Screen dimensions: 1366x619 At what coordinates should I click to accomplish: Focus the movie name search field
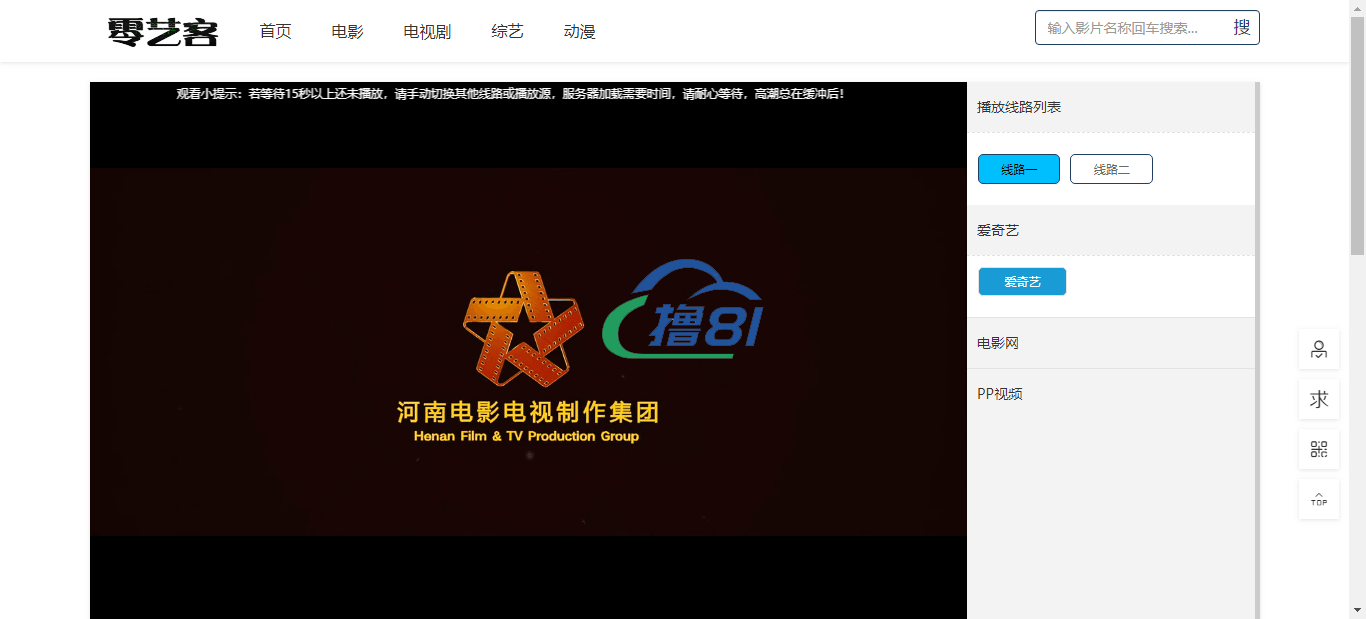tap(1130, 28)
